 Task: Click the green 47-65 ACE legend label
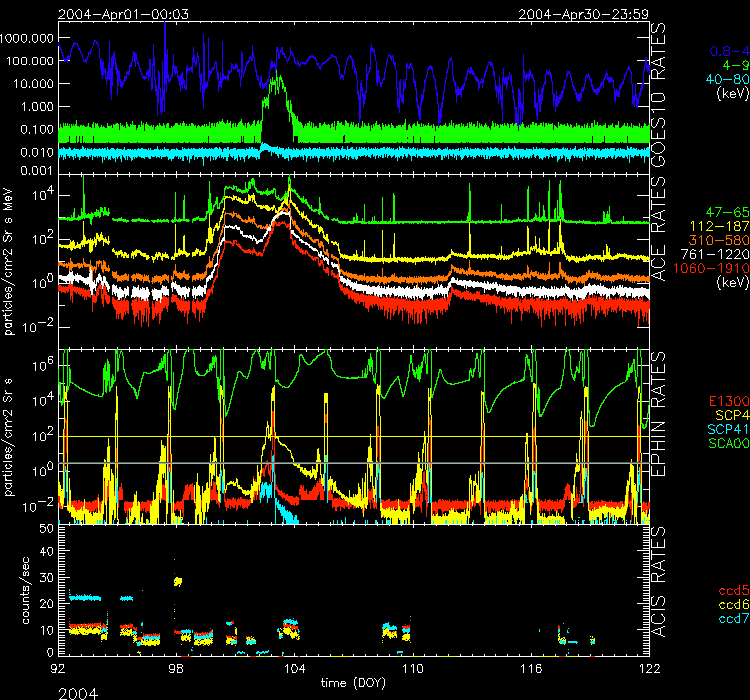[x=726, y=213]
